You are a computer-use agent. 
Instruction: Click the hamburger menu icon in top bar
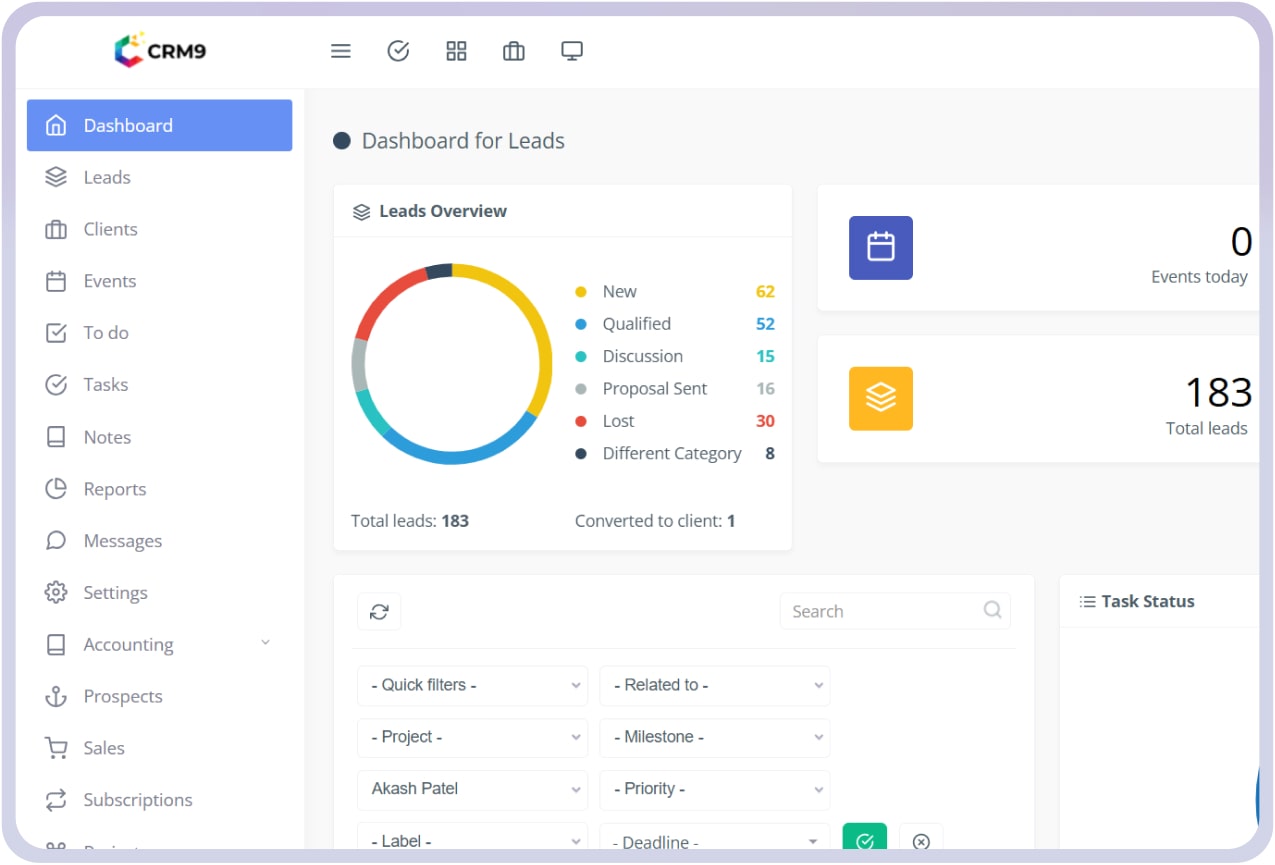[341, 51]
